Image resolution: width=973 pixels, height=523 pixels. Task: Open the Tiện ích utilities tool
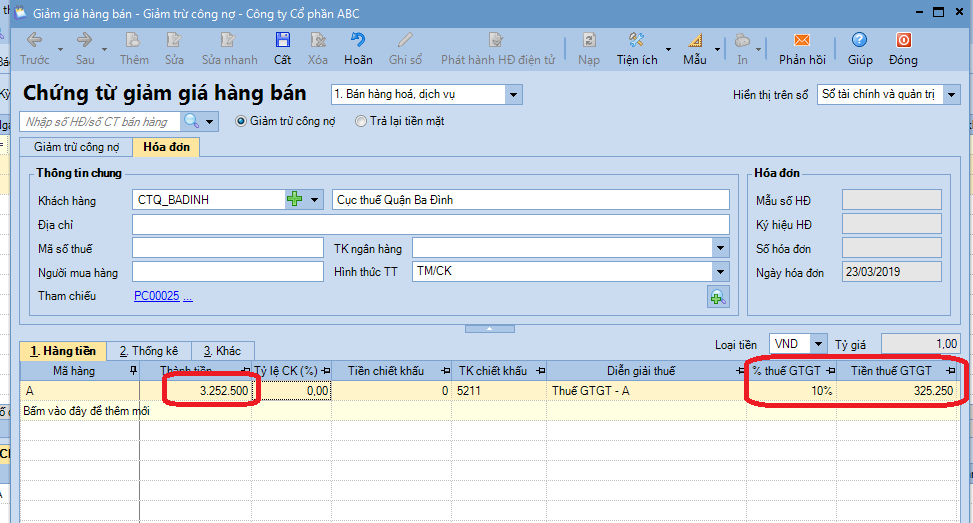coord(637,41)
